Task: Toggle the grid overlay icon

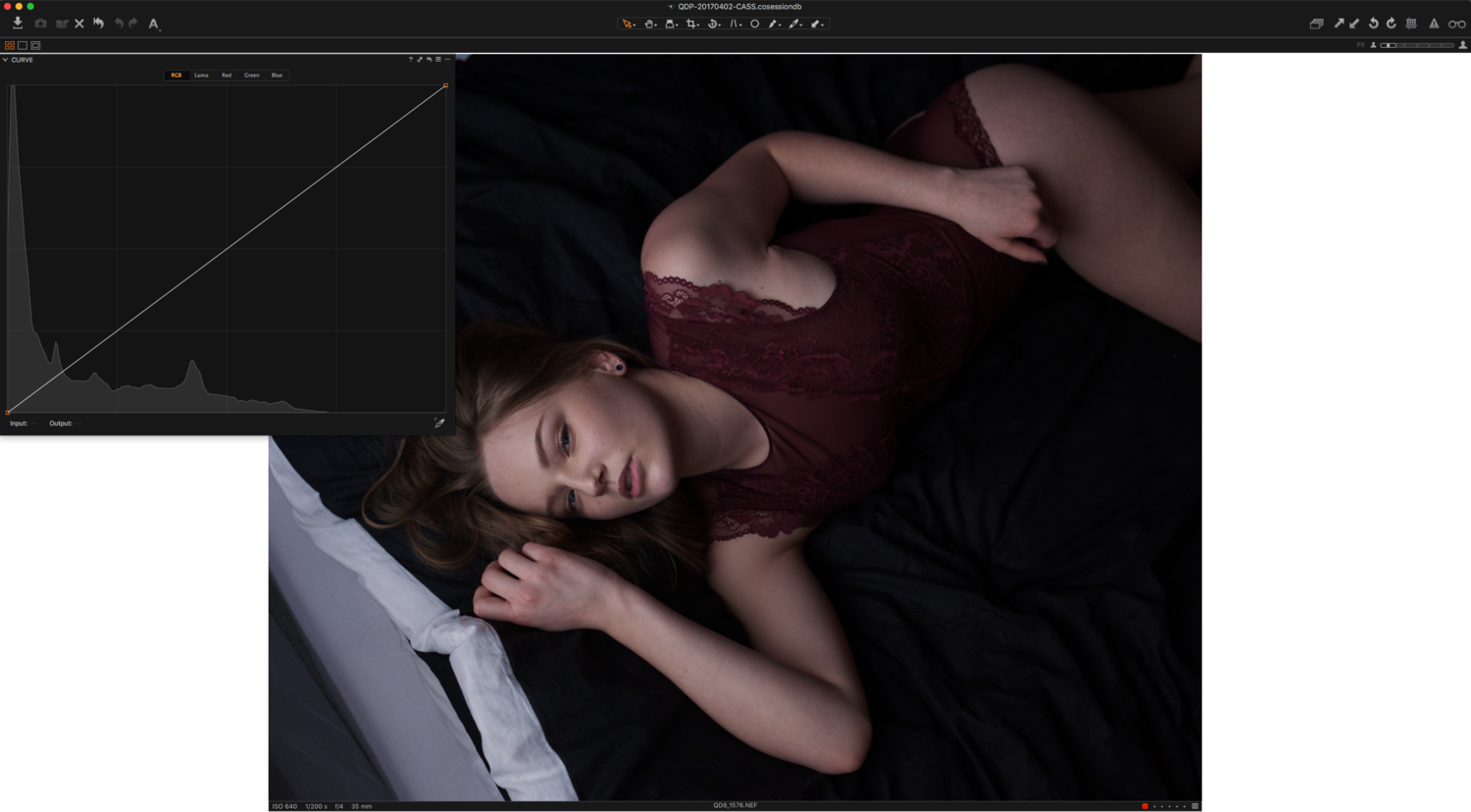Action: pos(1411,24)
